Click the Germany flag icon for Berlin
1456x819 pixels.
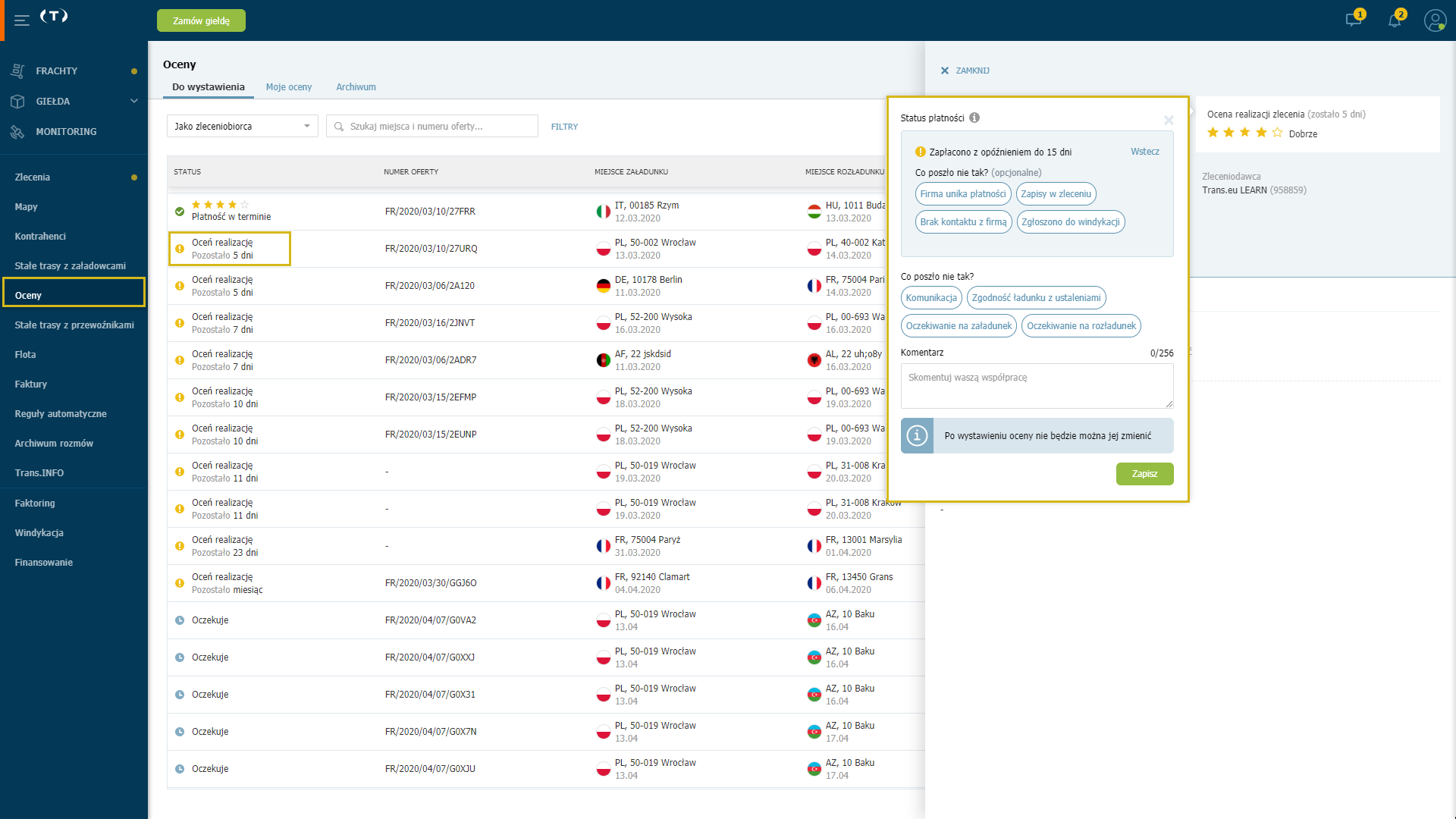604,286
